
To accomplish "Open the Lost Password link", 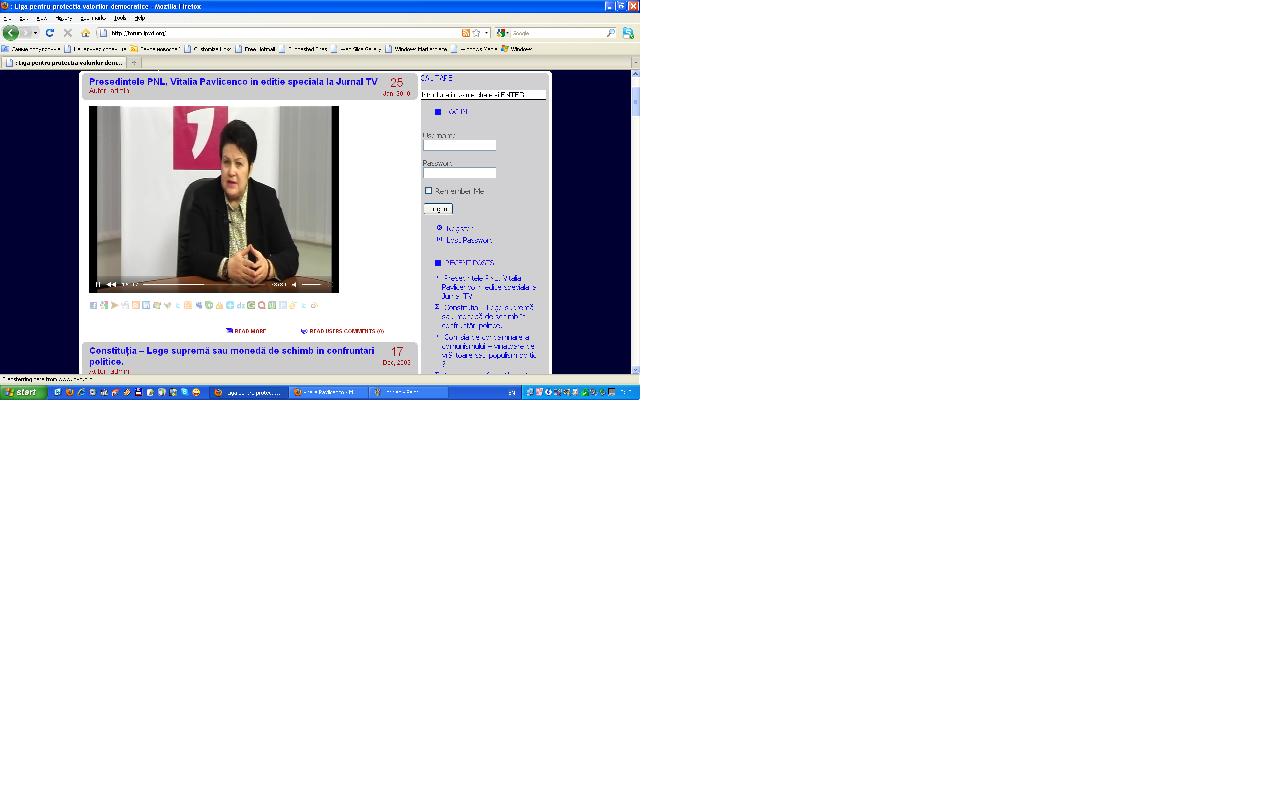I will tap(468, 240).
